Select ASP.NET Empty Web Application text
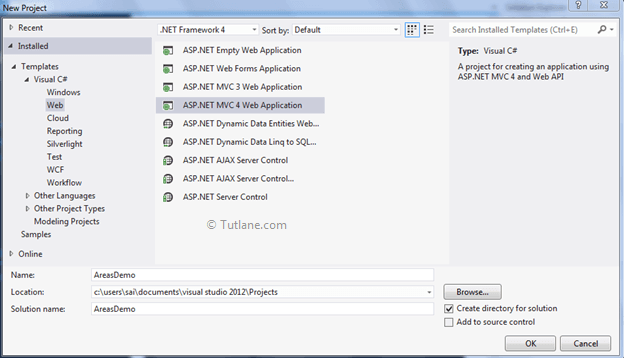Image resolution: width=624 pixels, height=361 pixels. tap(242, 51)
